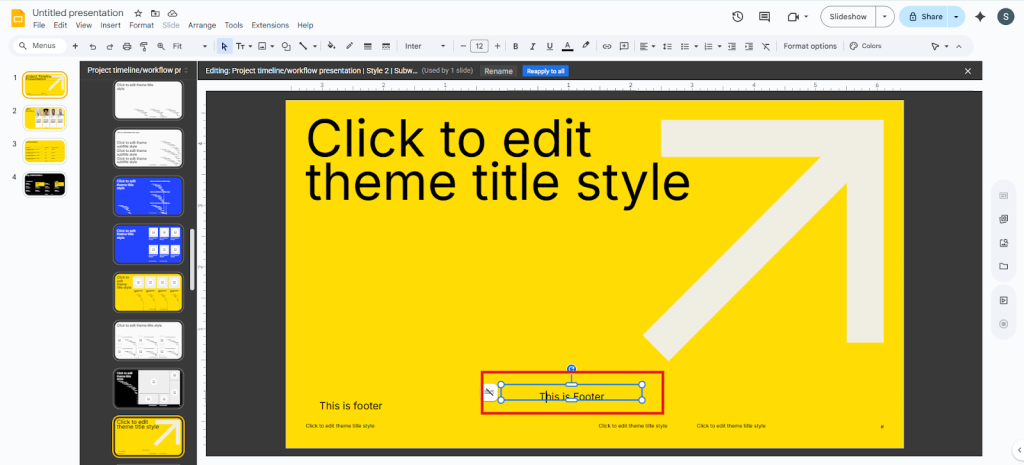The height and width of the screenshot is (465, 1024).
Task: Click the Rename button
Action: [x=498, y=71]
